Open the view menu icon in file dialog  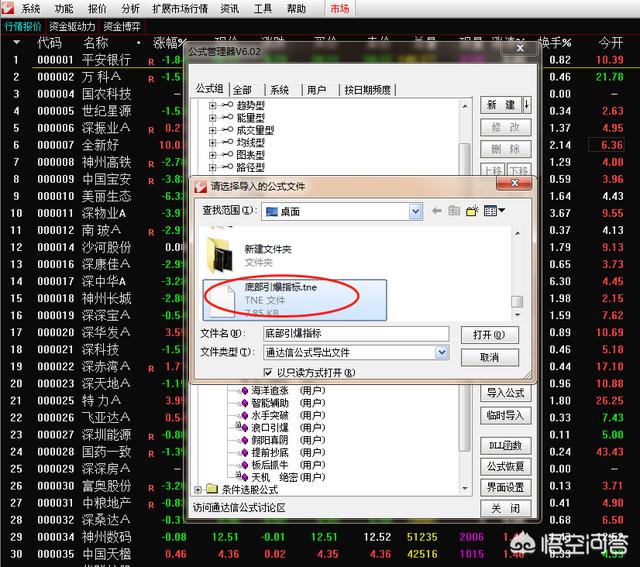coord(493,211)
